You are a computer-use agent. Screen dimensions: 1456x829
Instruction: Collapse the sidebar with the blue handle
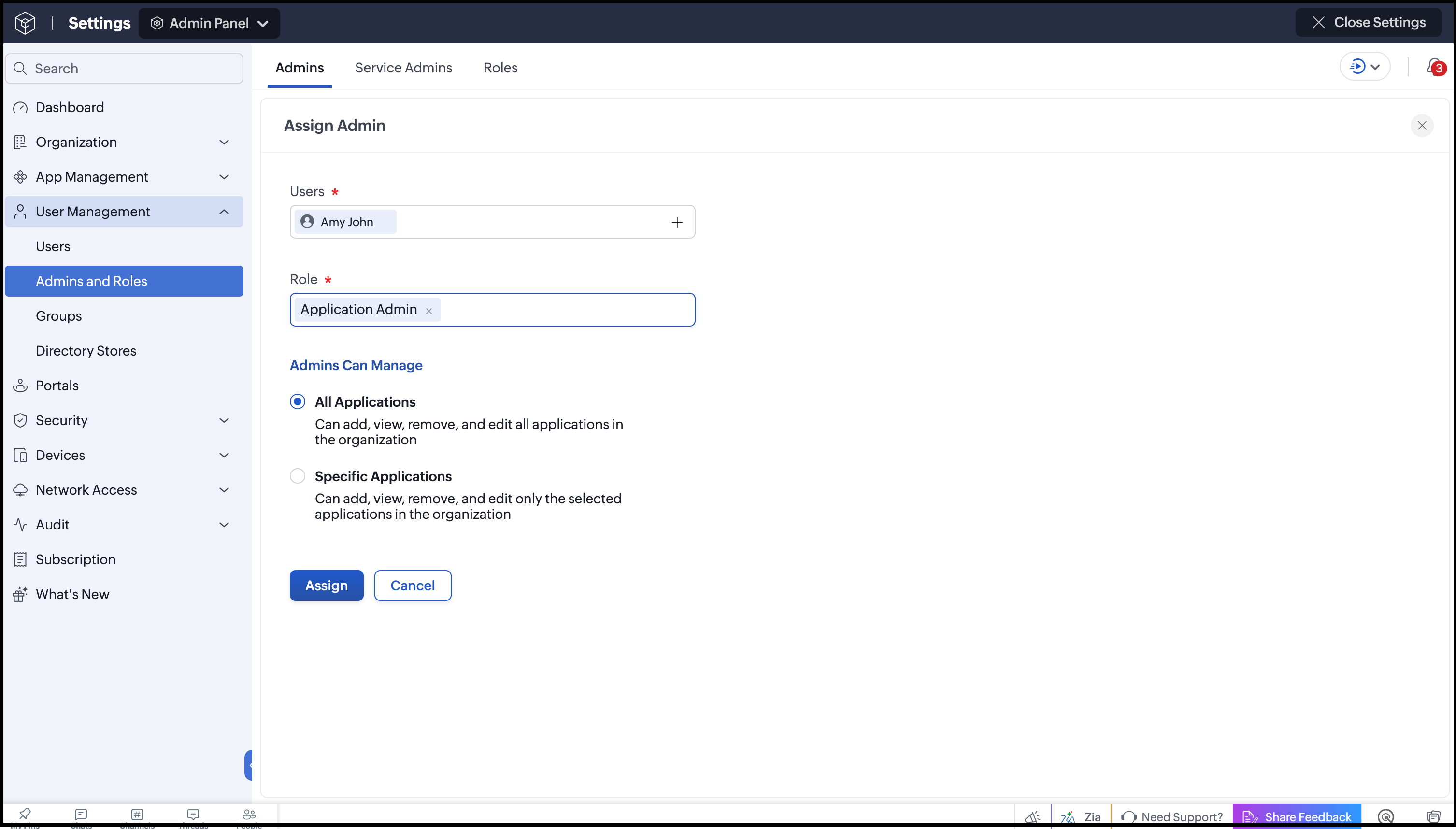249,765
